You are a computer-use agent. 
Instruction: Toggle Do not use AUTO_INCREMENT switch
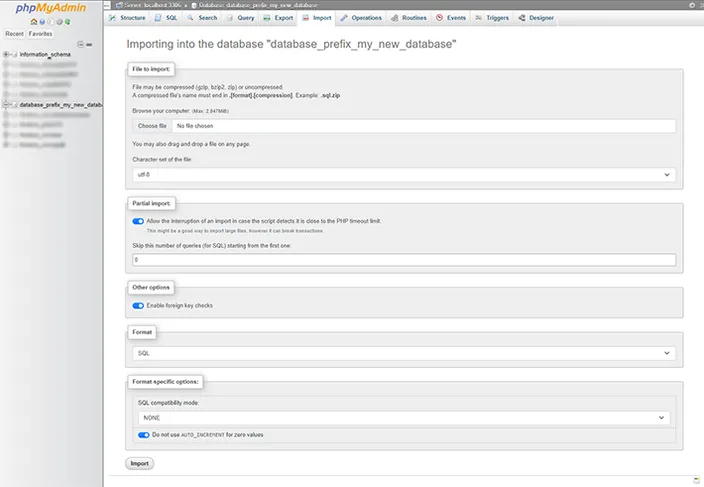[144, 435]
